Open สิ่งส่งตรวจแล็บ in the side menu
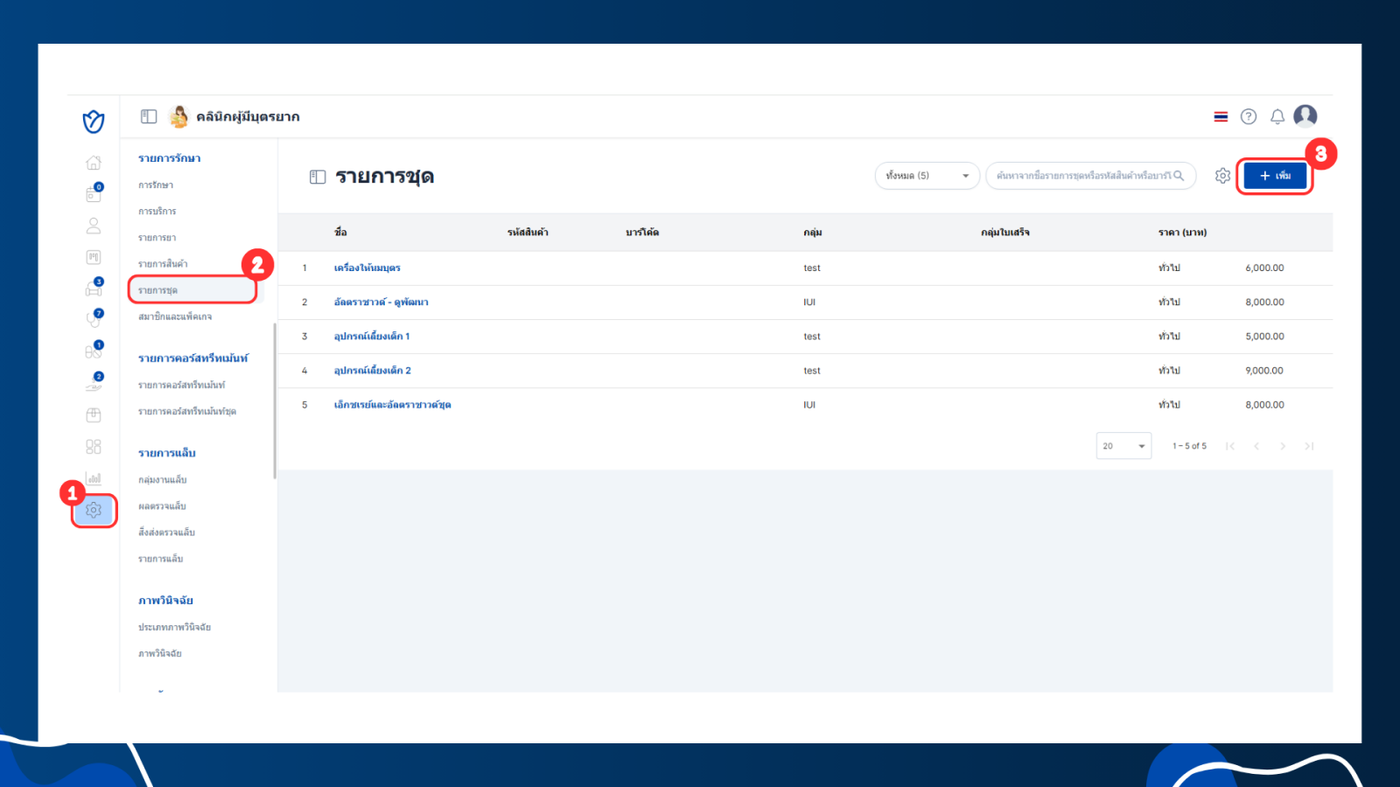 click(167, 533)
